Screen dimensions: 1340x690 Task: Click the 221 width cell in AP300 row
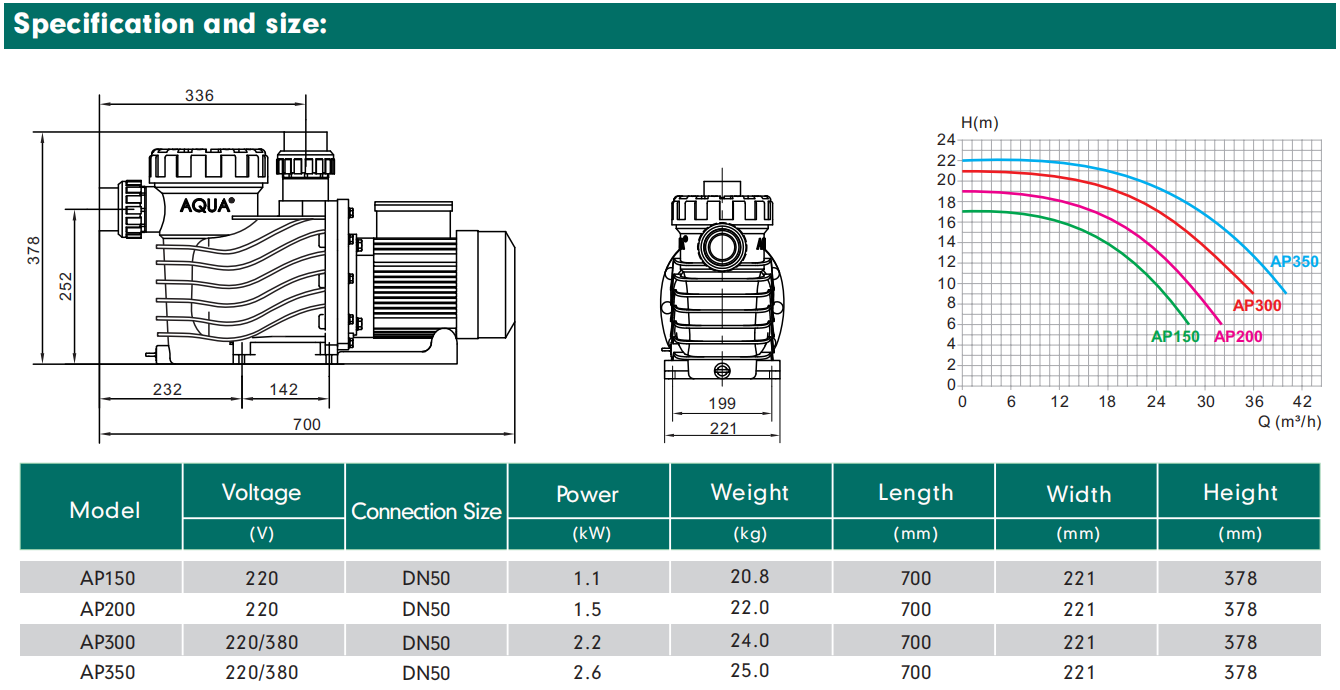click(x=1079, y=642)
